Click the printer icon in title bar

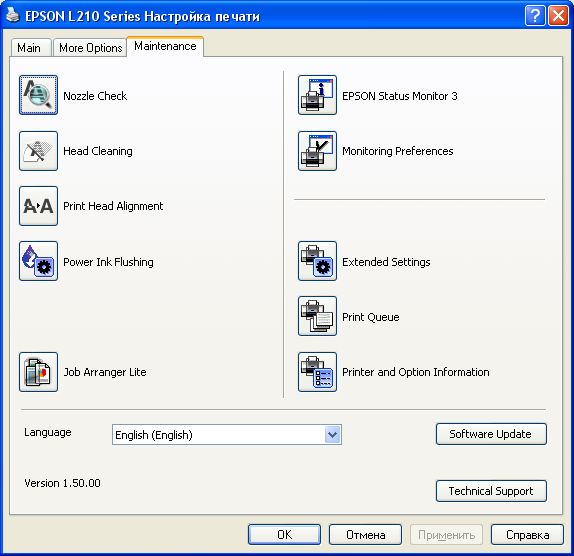click(13, 15)
